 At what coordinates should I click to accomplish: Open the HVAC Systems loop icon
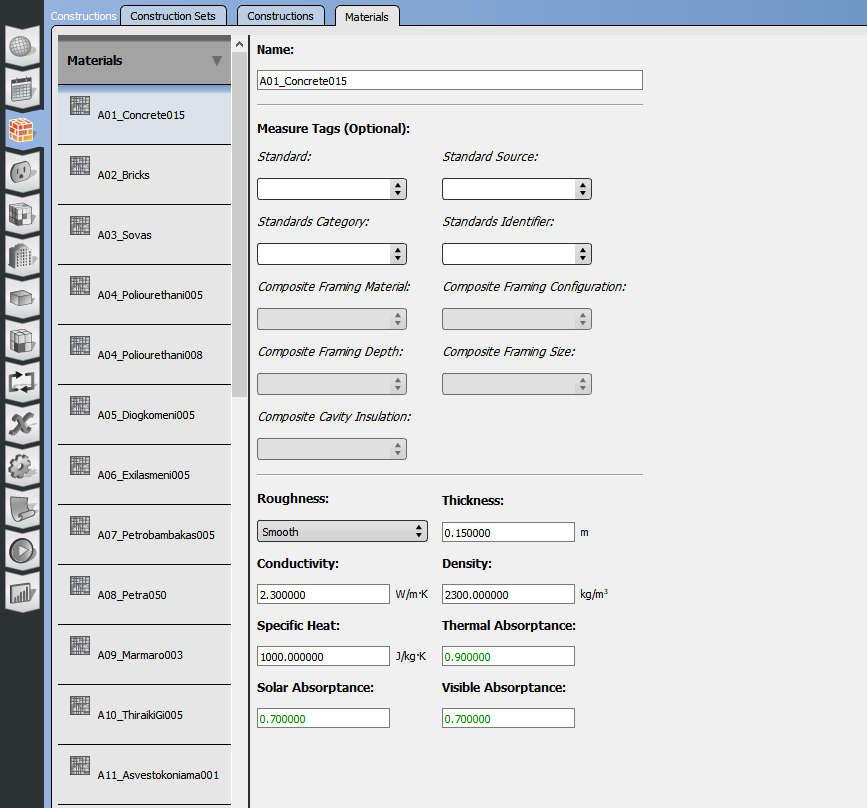click(x=22, y=382)
